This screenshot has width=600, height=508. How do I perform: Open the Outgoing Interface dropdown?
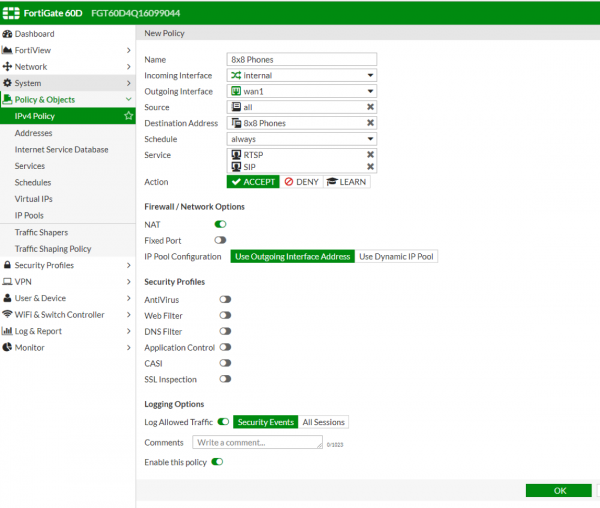(x=302, y=91)
